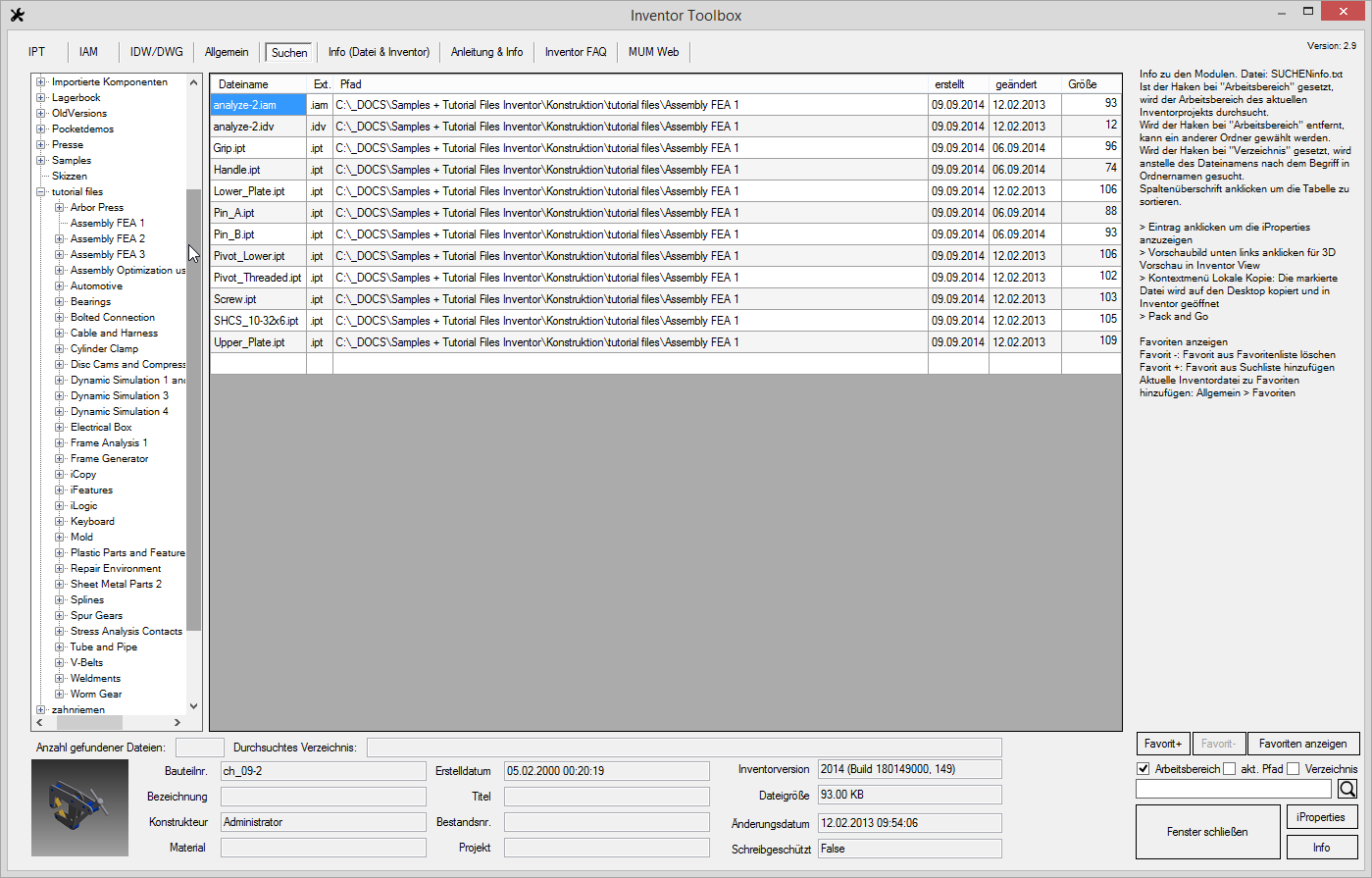Viewport: 1372px width, 878px height.
Task: Open the IDW/DWG tab
Action: (157, 52)
